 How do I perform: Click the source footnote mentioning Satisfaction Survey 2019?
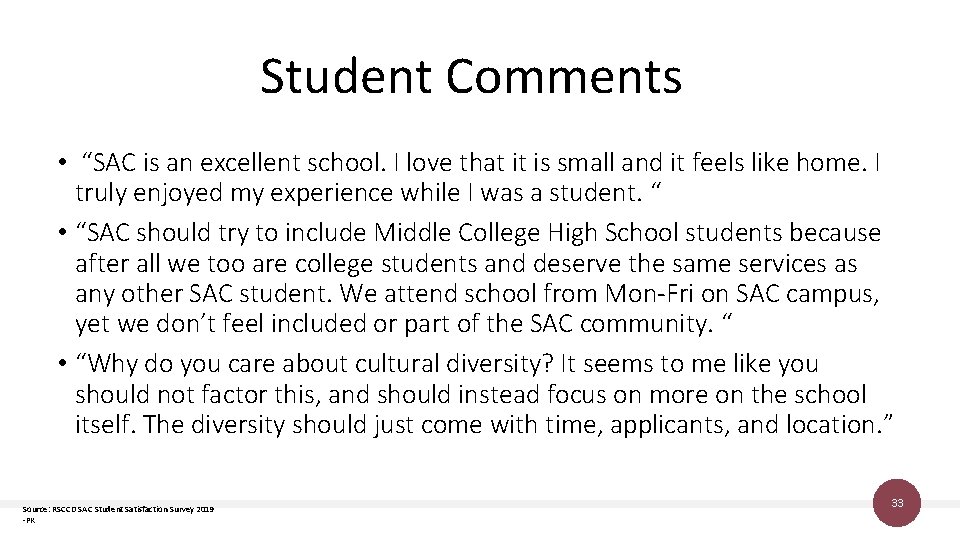click(x=118, y=510)
